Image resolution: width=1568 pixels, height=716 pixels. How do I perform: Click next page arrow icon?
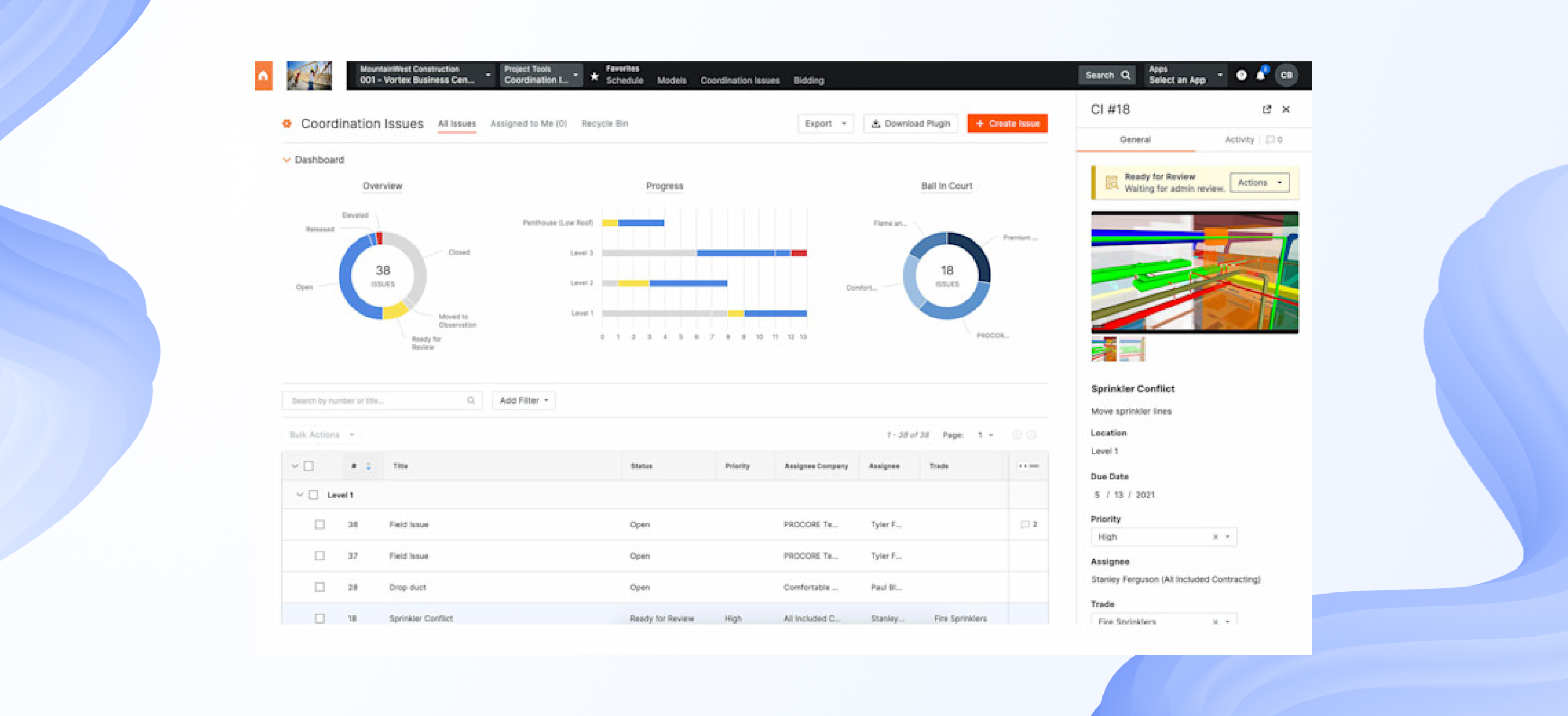coord(1031,435)
